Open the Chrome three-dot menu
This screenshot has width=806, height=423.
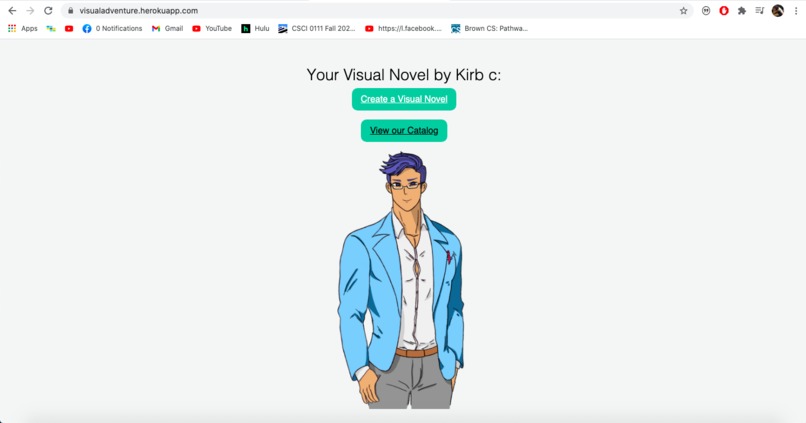(x=796, y=11)
